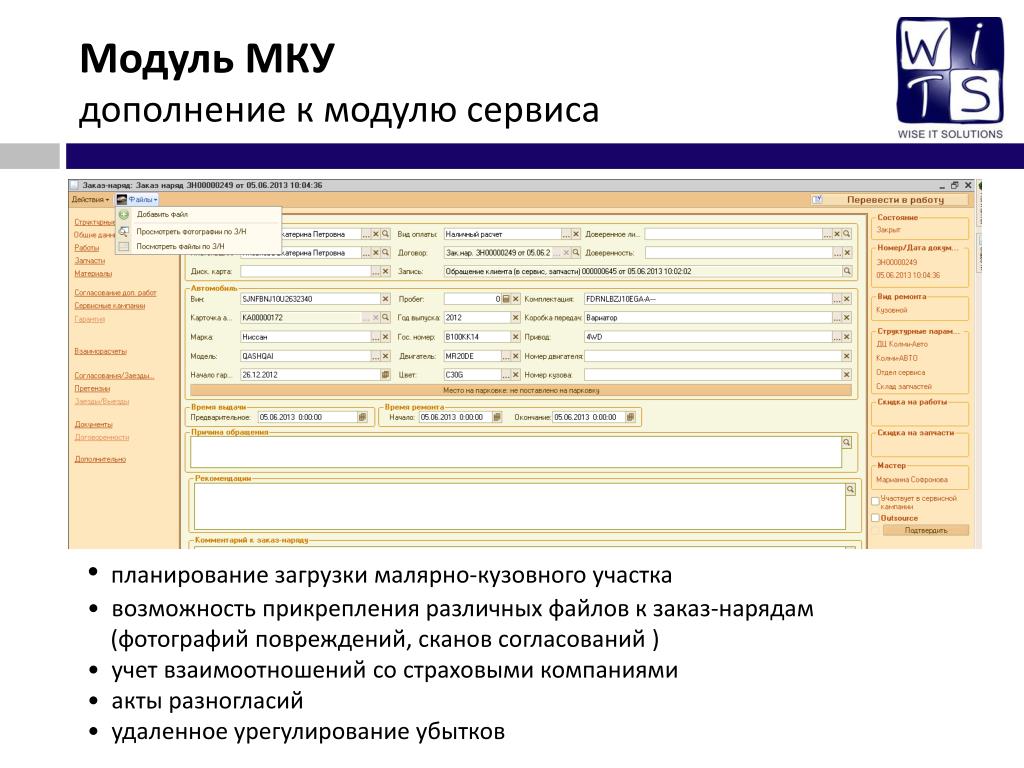Clear the Номер кузова field
Viewport: 1024px width, 768px height.
coord(847,375)
